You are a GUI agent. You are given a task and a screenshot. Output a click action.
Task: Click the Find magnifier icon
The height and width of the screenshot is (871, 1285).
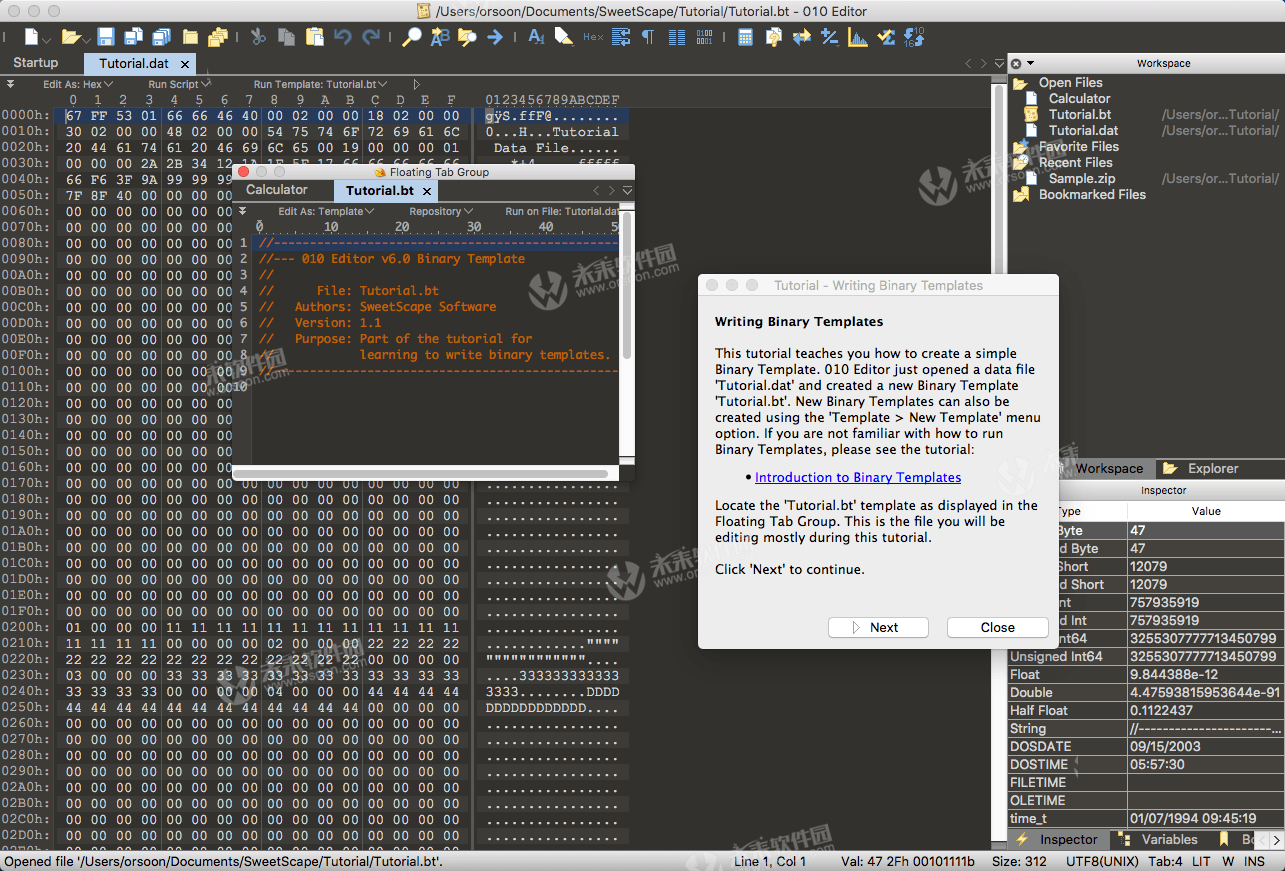click(411, 37)
